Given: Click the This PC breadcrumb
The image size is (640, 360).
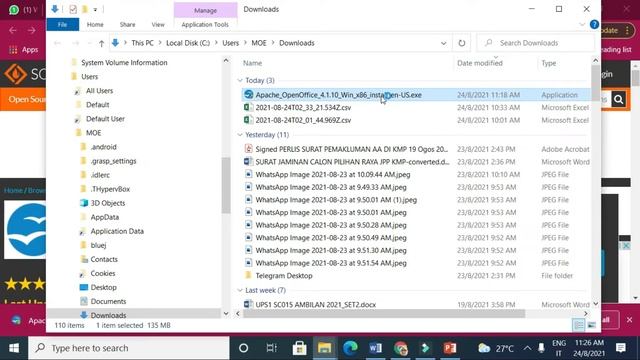Looking at the screenshot, I should point(142,43).
